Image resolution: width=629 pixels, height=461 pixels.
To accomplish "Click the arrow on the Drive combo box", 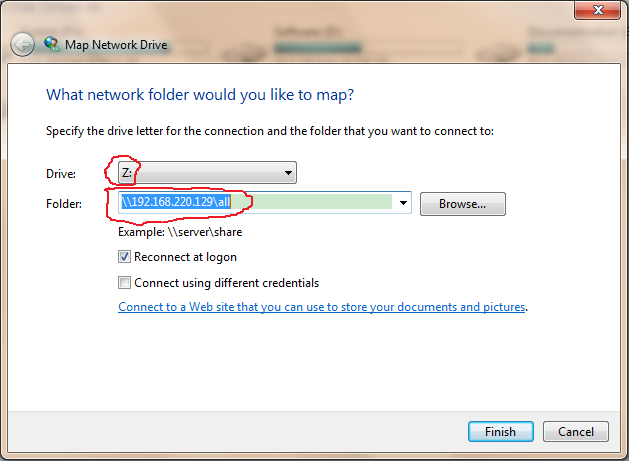I will tap(288, 173).
